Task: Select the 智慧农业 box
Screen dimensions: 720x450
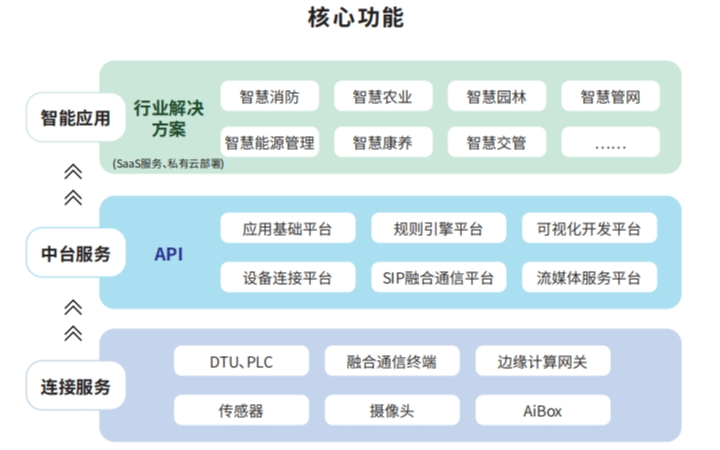Action: (x=382, y=97)
